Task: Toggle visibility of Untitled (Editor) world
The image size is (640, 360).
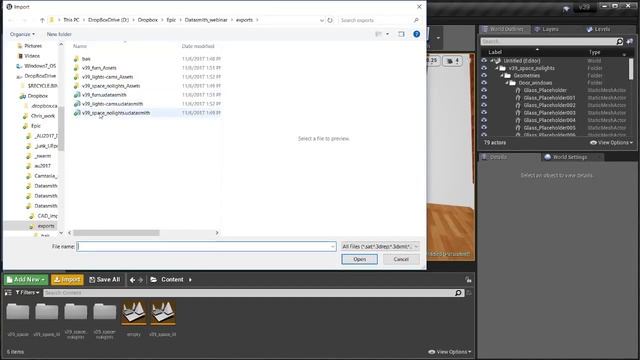Action: [x=484, y=60]
